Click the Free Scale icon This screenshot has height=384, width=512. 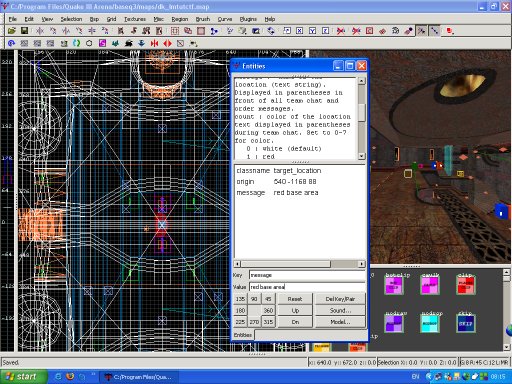point(287,31)
